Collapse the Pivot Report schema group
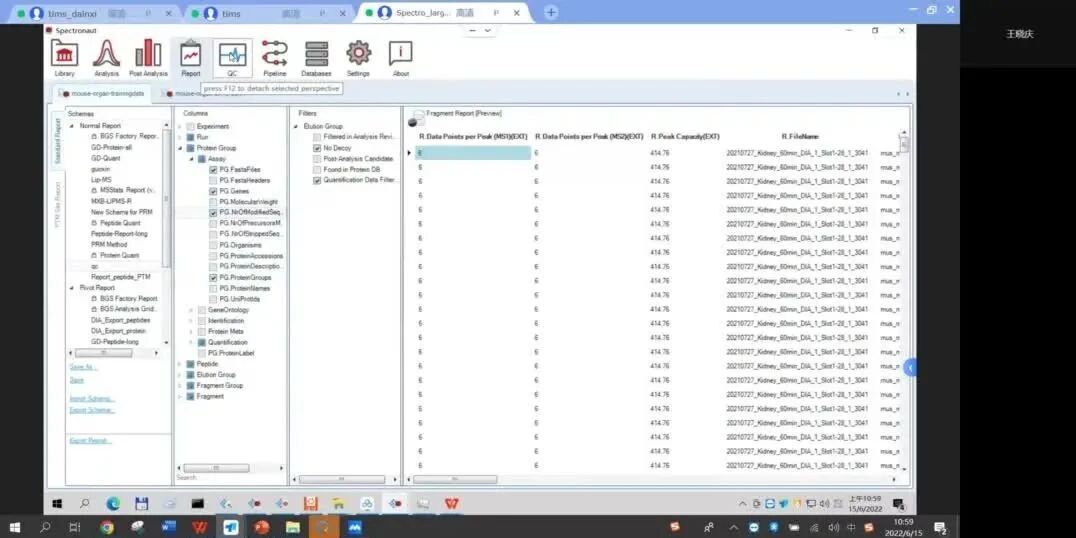Viewport: 1076px width, 538px height. click(72, 288)
